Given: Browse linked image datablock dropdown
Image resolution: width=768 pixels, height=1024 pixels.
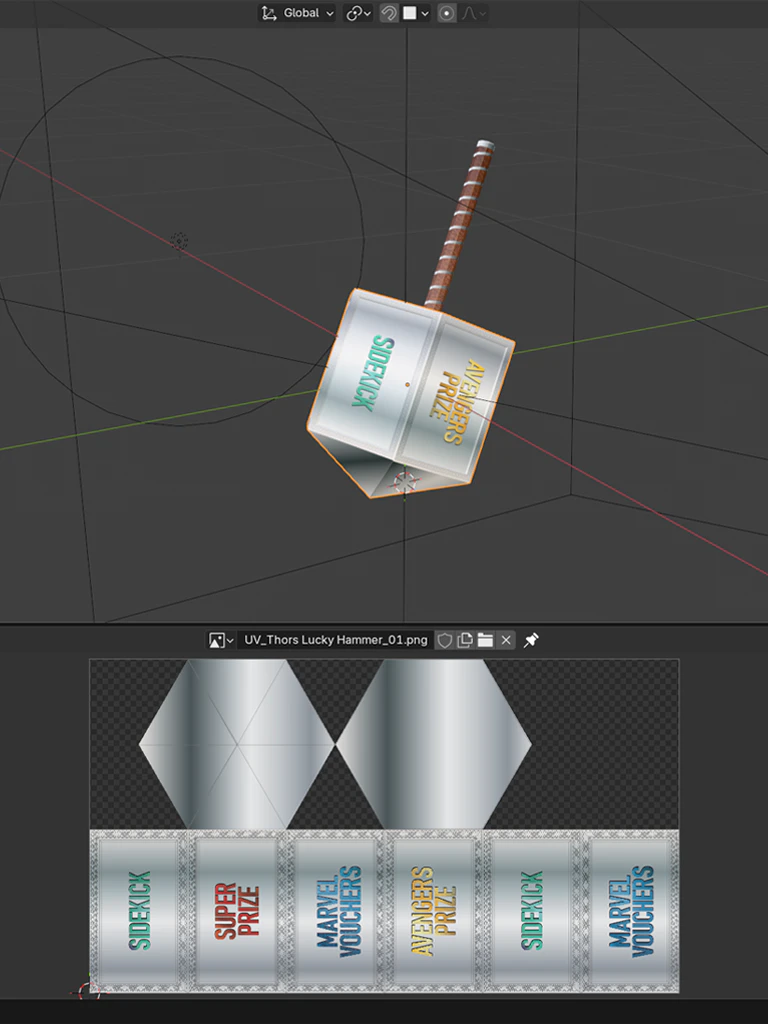Looking at the screenshot, I should click(221, 640).
